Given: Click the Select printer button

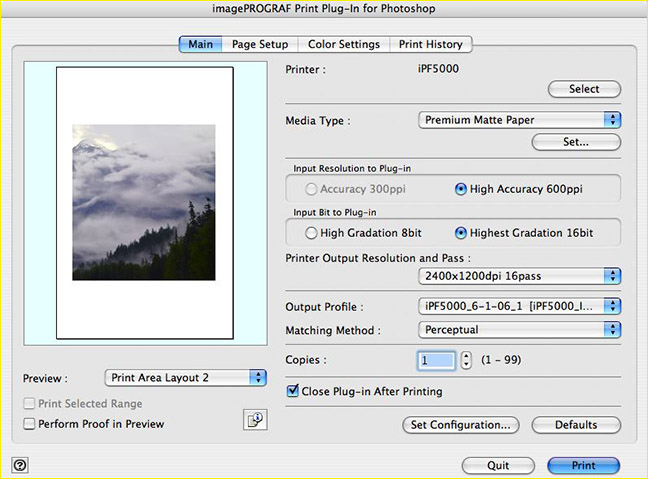Looking at the screenshot, I should [x=584, y=89].
